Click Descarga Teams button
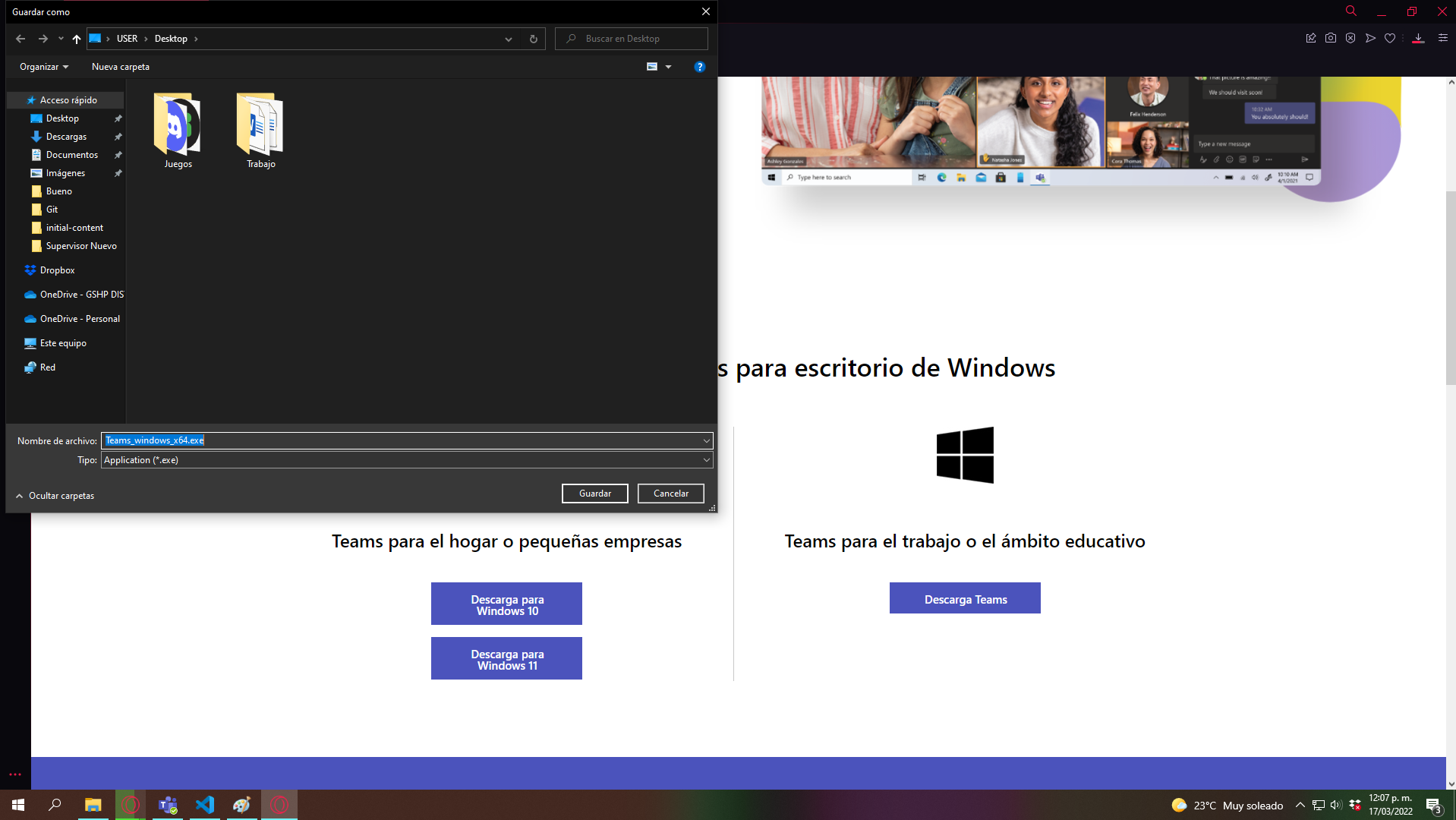Image resolution: width=1456 pixels, height=820 pixels. click(965, 598)
